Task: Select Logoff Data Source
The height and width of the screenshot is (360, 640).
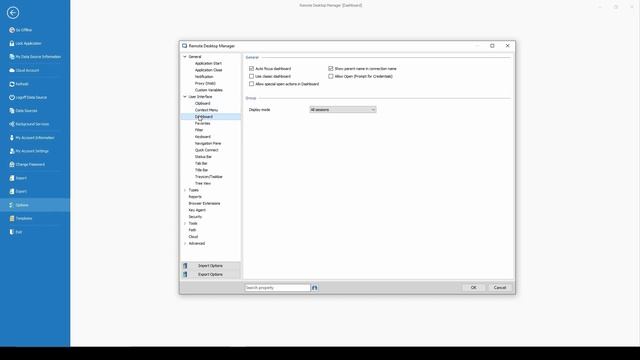Action: coord(28,98)
